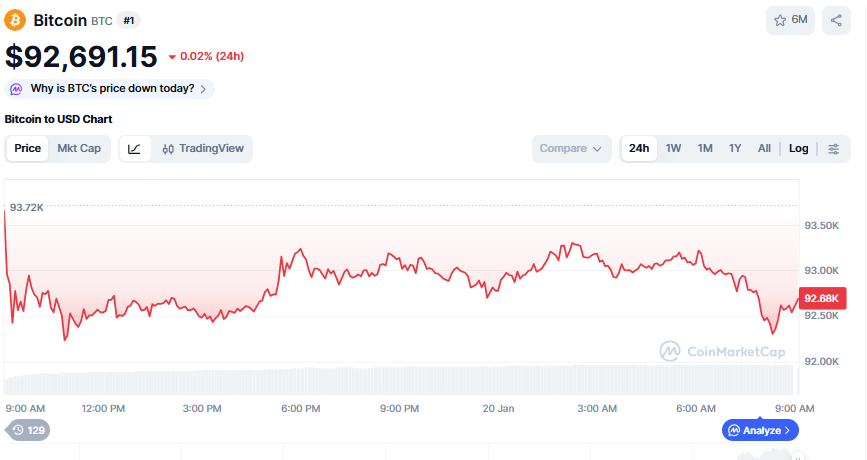Expand "Why is BTC's price down today?"
This screenshot has width=867, height=460.
coord(110,89)
